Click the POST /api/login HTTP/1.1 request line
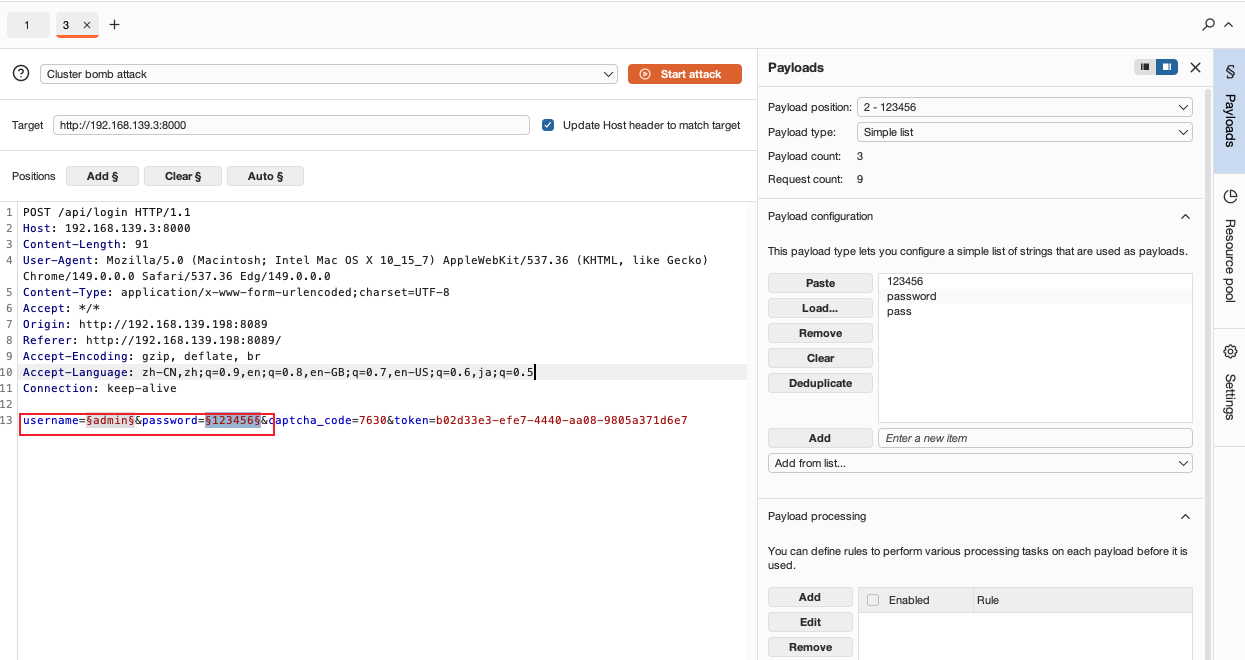This screenshot has width=1245, height=660. (107, 212)
